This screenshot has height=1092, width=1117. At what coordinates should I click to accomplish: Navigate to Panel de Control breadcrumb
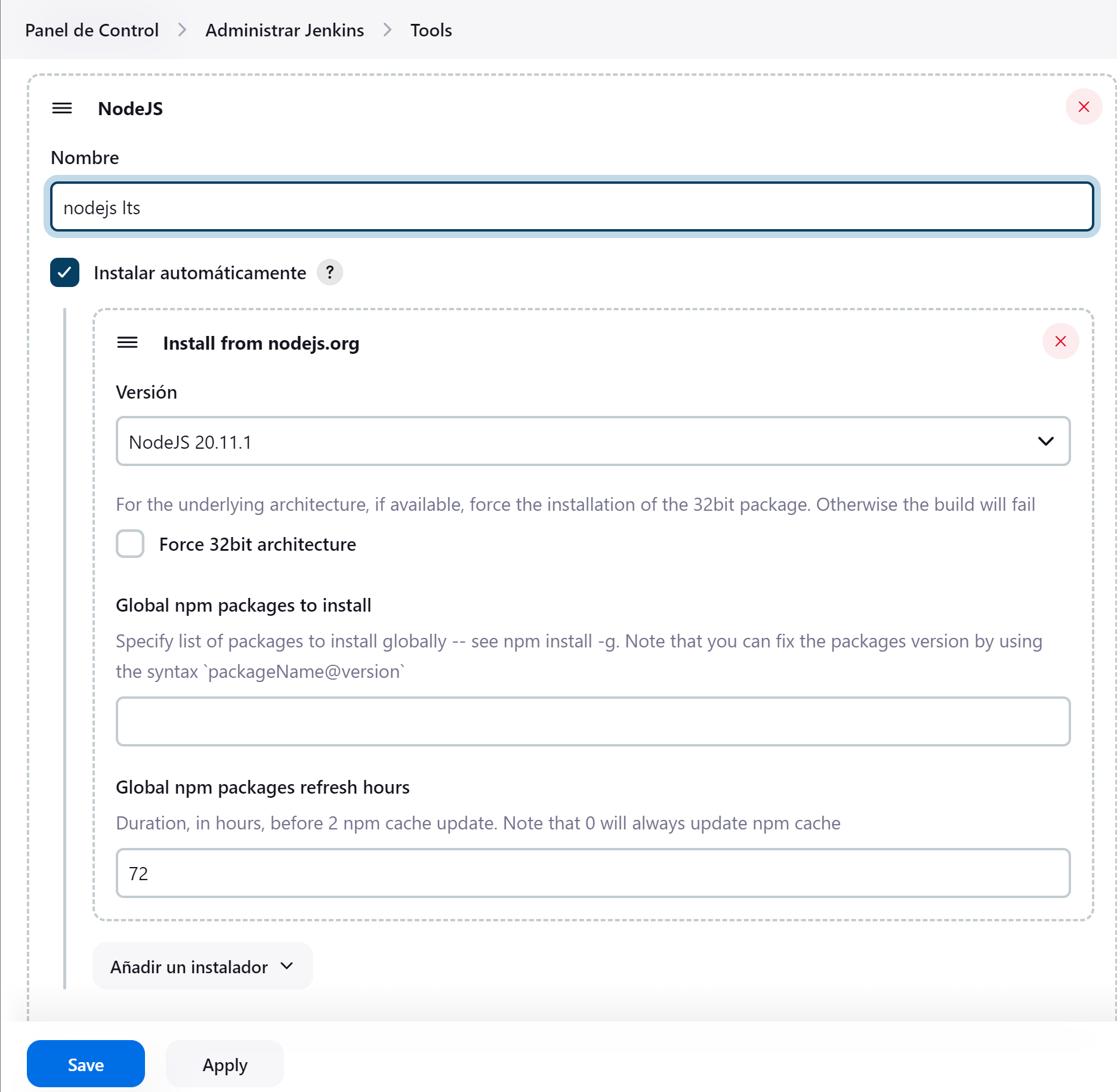(92, 30)
